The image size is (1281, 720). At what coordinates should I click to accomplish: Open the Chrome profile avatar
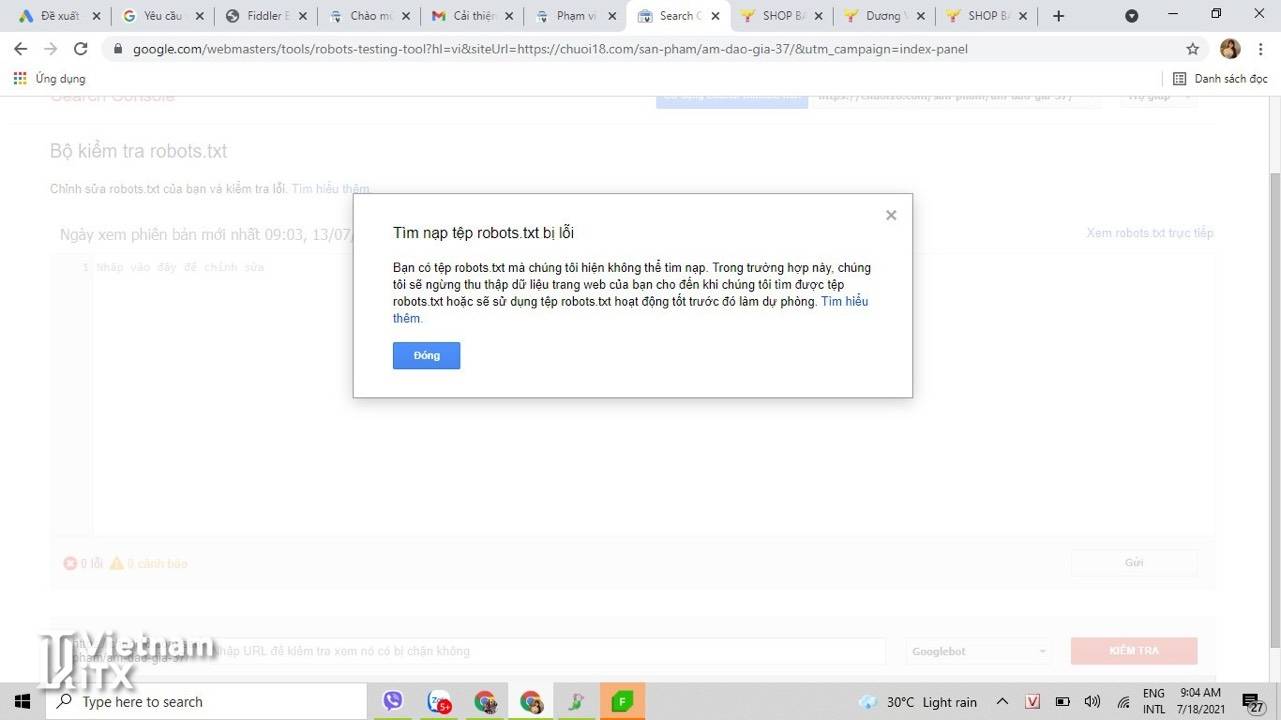(1230, 49)
